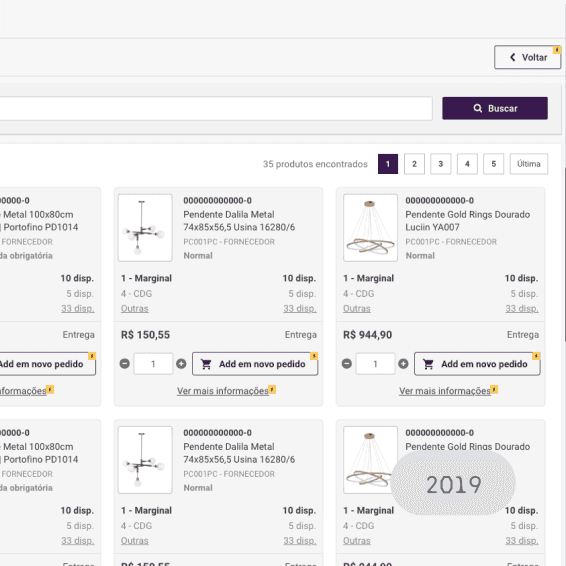Image resolution: width=566 pixels, height=566 pixels.
Task: Click the back chevron icon in Voltar
Action: [513, 57]
